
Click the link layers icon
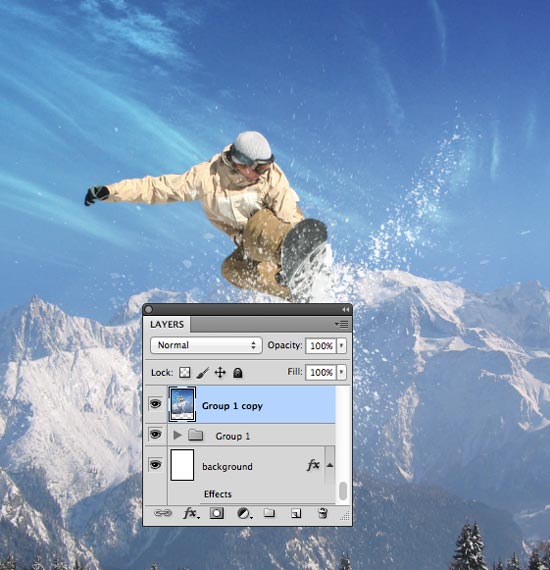click(x=162, y=513)
